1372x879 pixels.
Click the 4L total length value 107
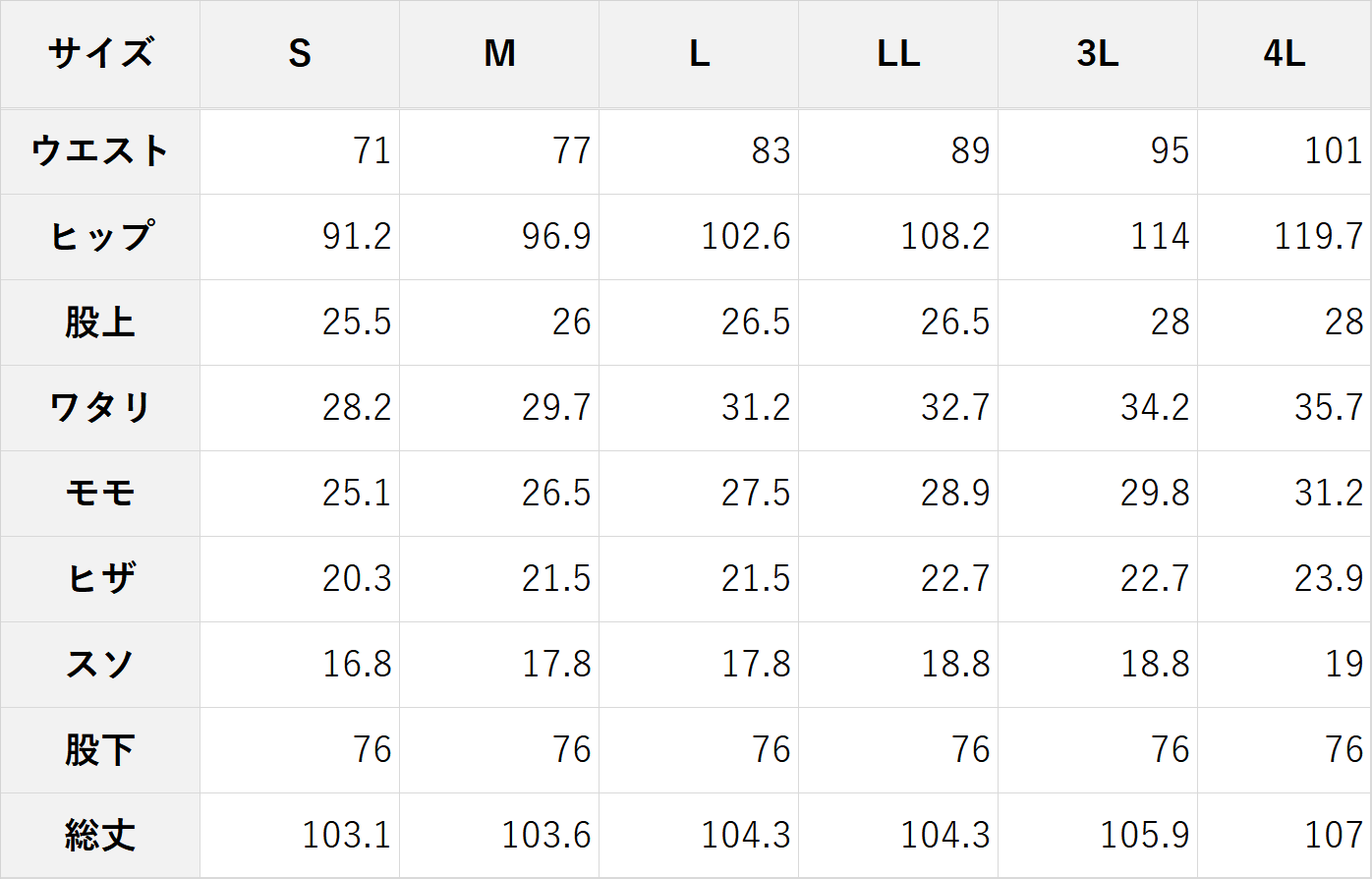point(1334,836)
